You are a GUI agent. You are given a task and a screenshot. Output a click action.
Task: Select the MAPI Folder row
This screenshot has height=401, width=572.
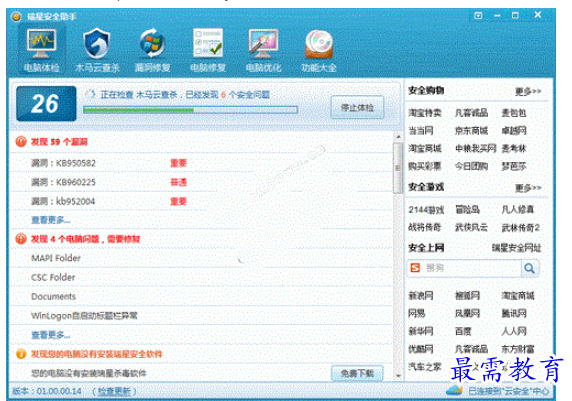pyautogui.click(x=201, y=258)
